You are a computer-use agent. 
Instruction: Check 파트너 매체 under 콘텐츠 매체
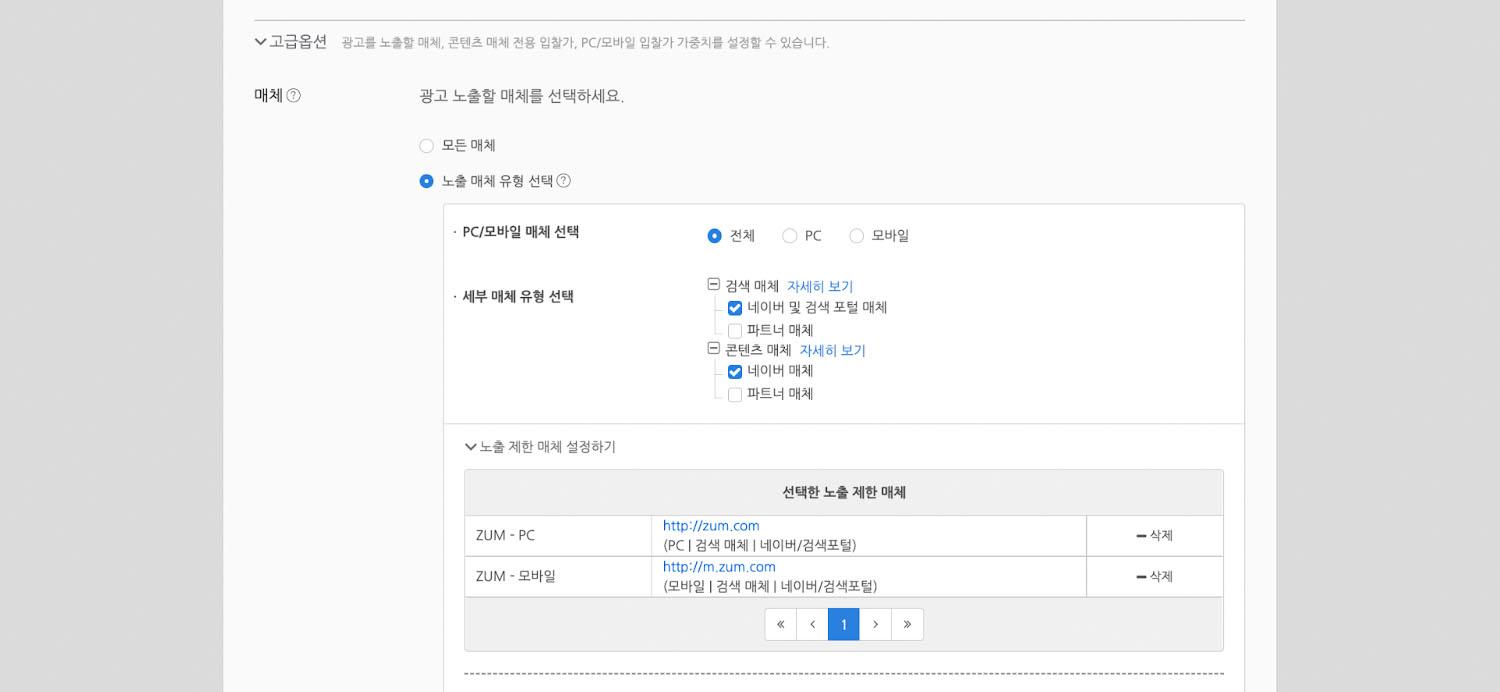point(735,394)
